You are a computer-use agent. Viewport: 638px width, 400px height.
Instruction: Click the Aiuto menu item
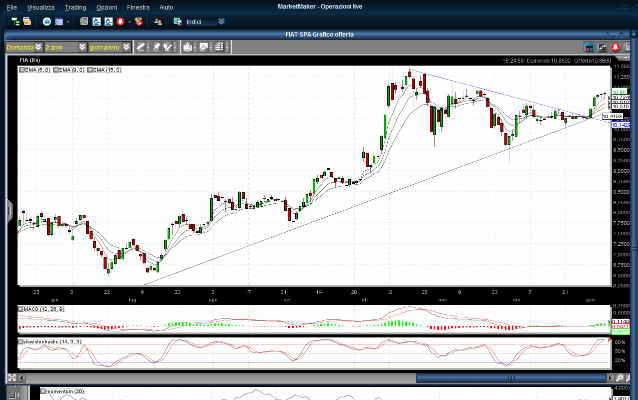(166, 7)
